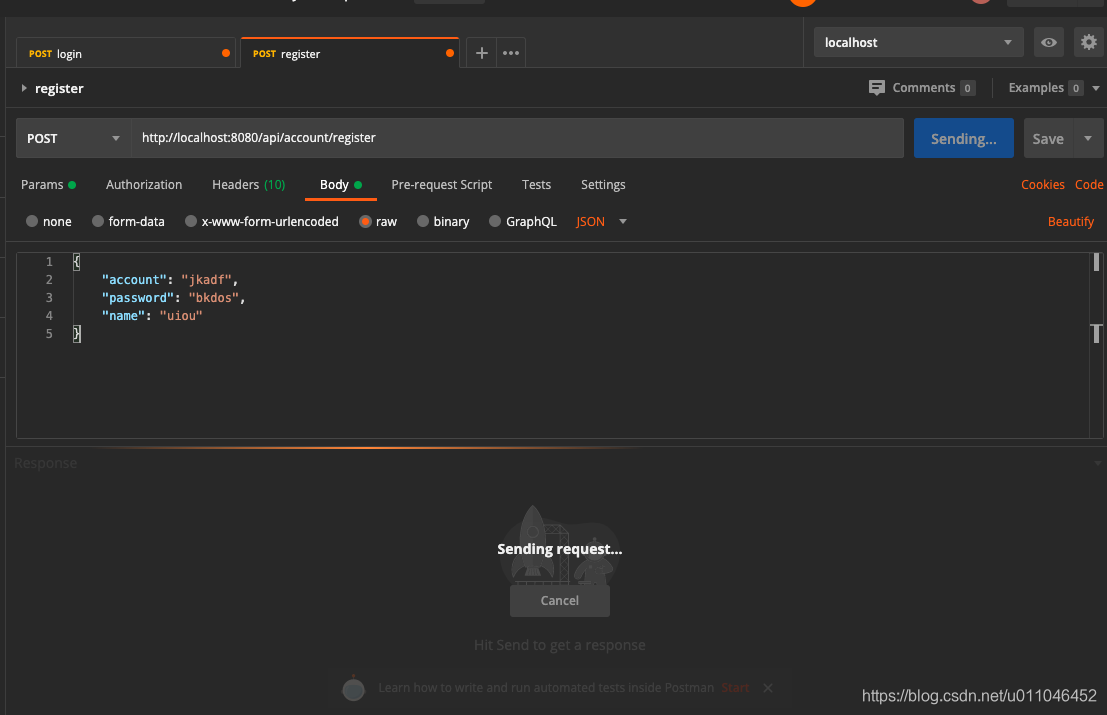
Task: Open the POST request method dropdown
Action: point(72,137)
